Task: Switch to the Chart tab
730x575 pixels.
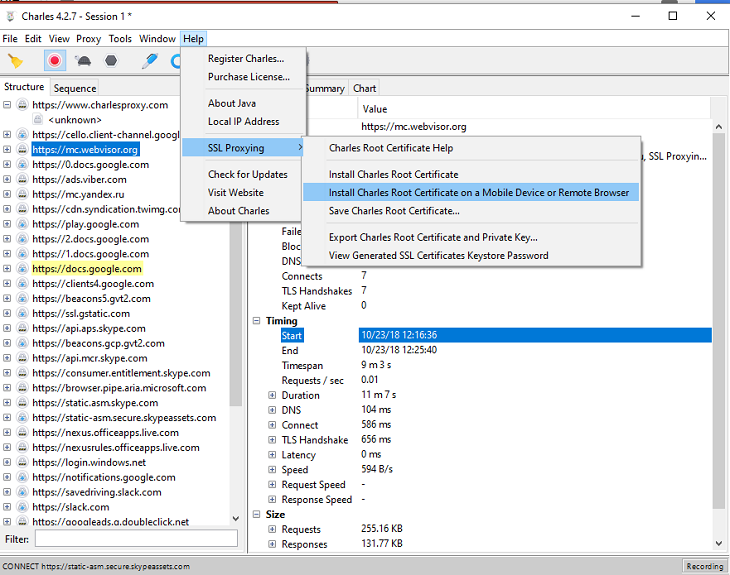Action: [364, 88]
